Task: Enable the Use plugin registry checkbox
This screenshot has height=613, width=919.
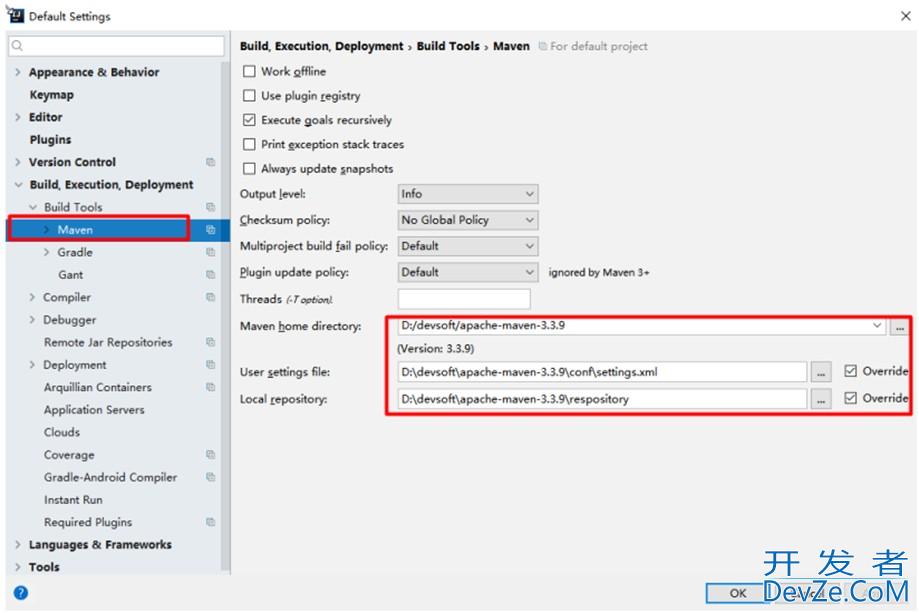Action: pos(249,96)
